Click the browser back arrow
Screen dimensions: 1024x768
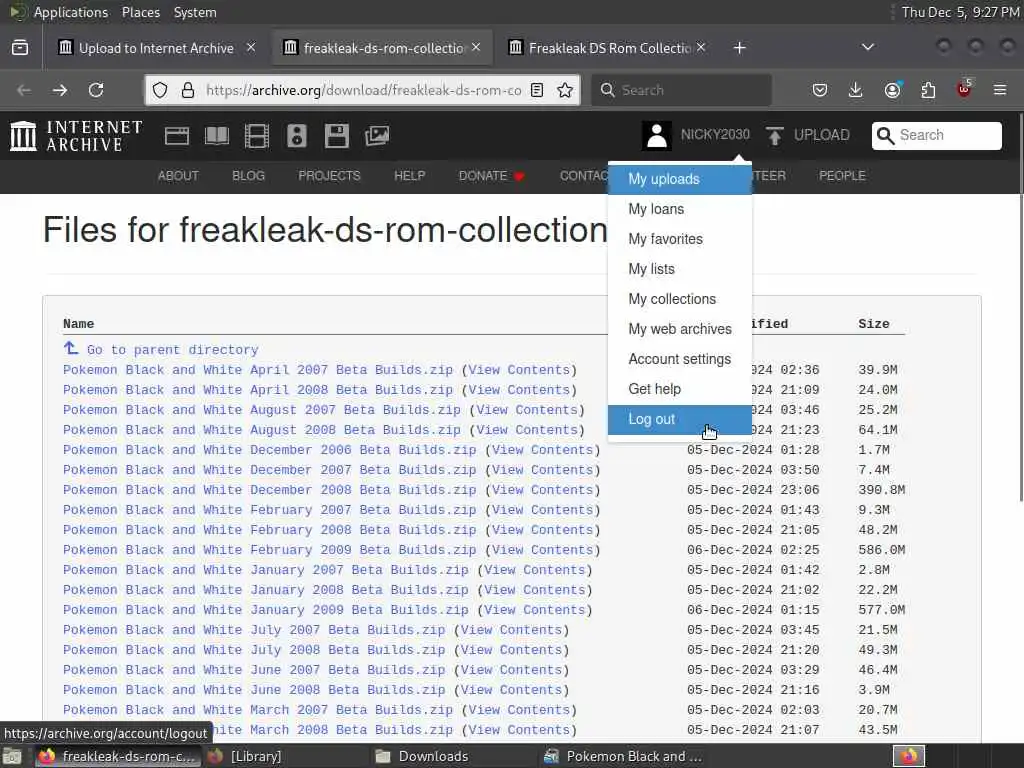(x=24, y=90)
